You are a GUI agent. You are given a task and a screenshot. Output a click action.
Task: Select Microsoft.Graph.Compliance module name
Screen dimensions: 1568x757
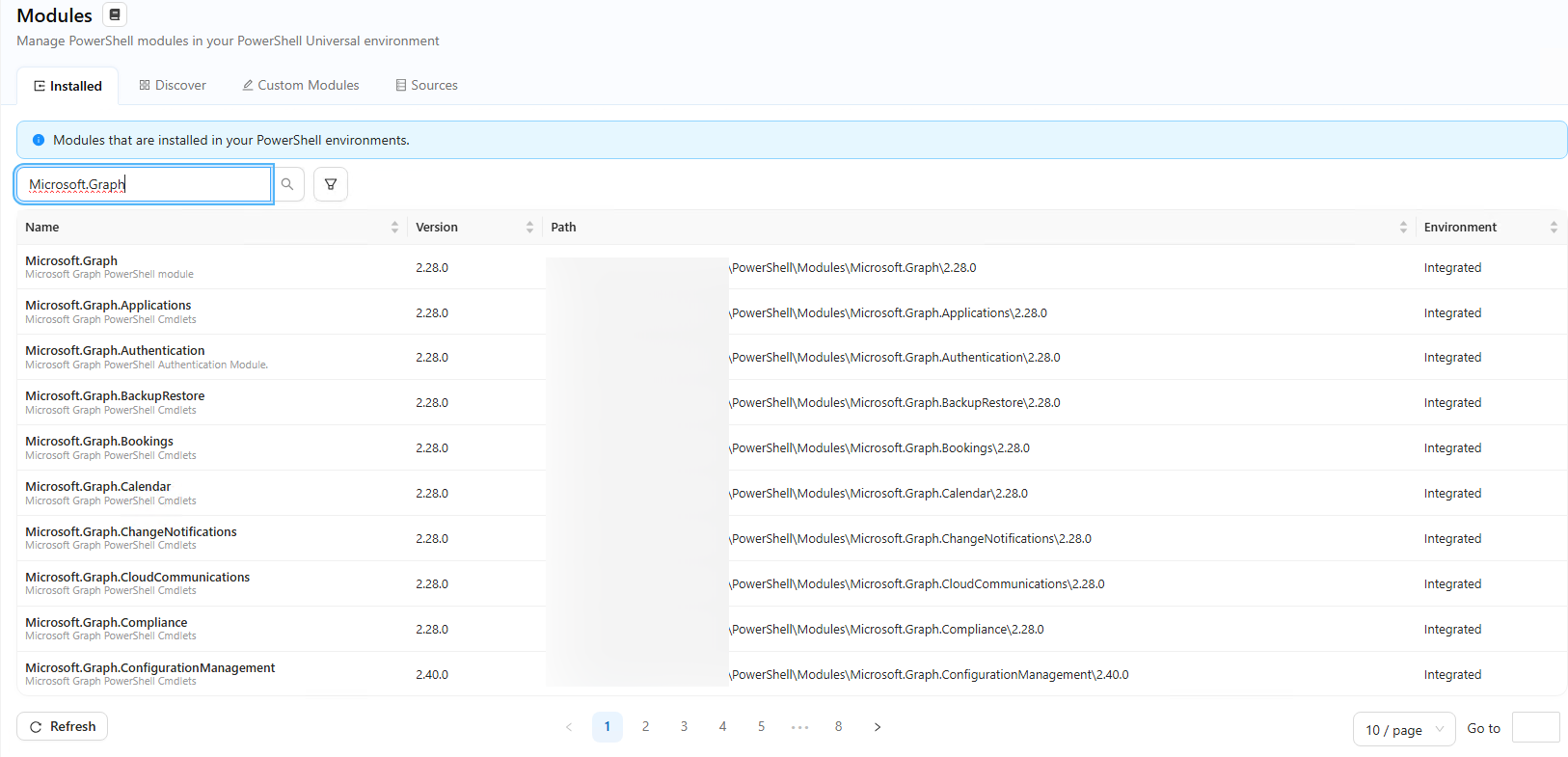tap(106, 623)
